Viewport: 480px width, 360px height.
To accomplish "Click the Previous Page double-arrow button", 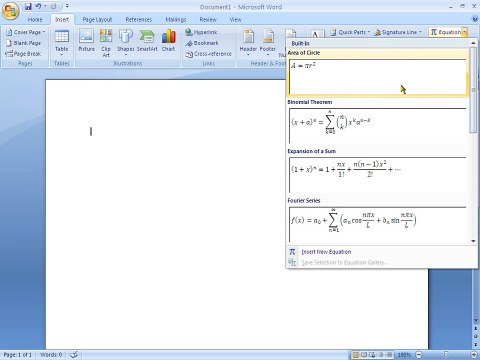I will tap(476, 329).
